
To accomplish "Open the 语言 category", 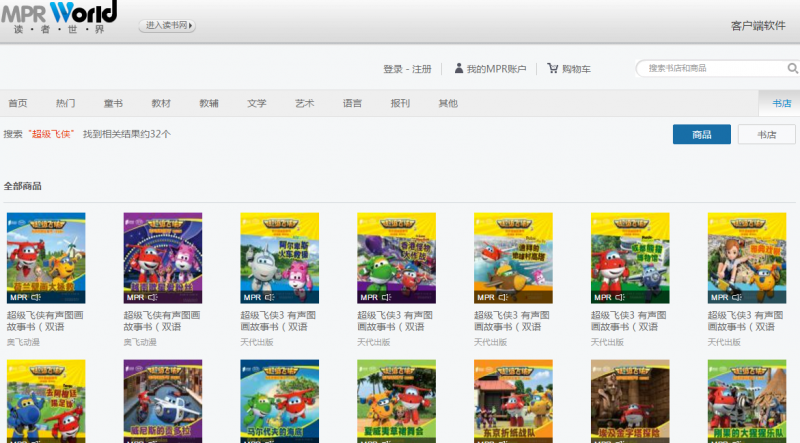I will [353, 103].
